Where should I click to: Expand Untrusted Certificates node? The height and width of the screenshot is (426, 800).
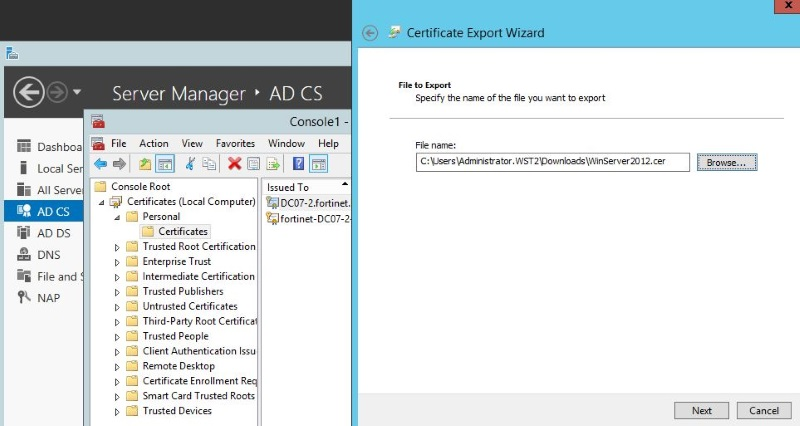coord(117,307)
